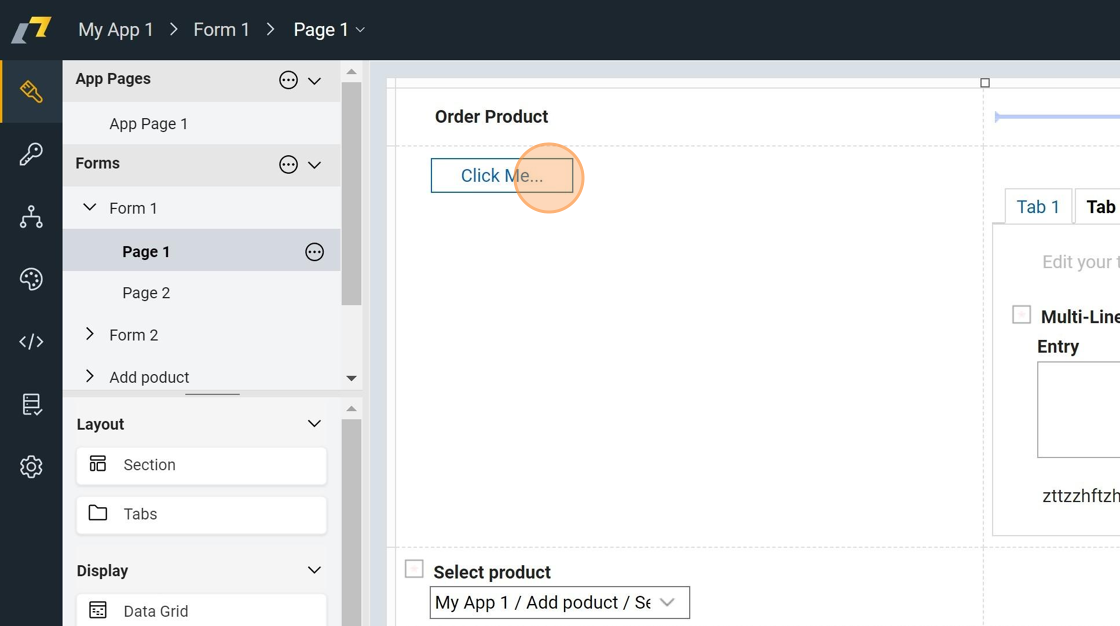Open the workflow hierarchy icon
The width and height of the screenshot is (1120, 626).
(31, 217)
